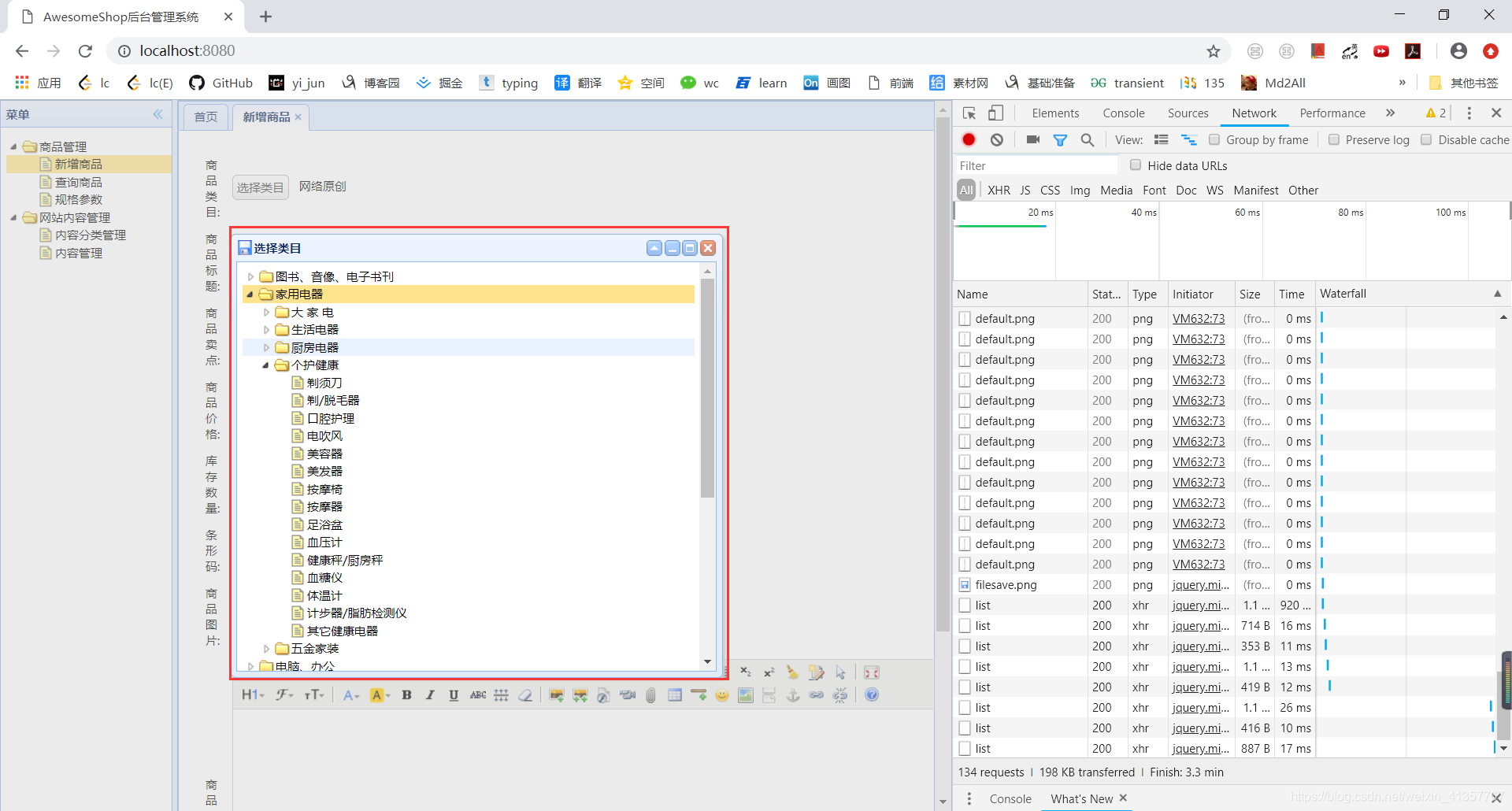This screenshot has height=811, width=1512.
Task: Enable Preserve log checkbox
Action: pyautogui.click(x=1334, y=139)
